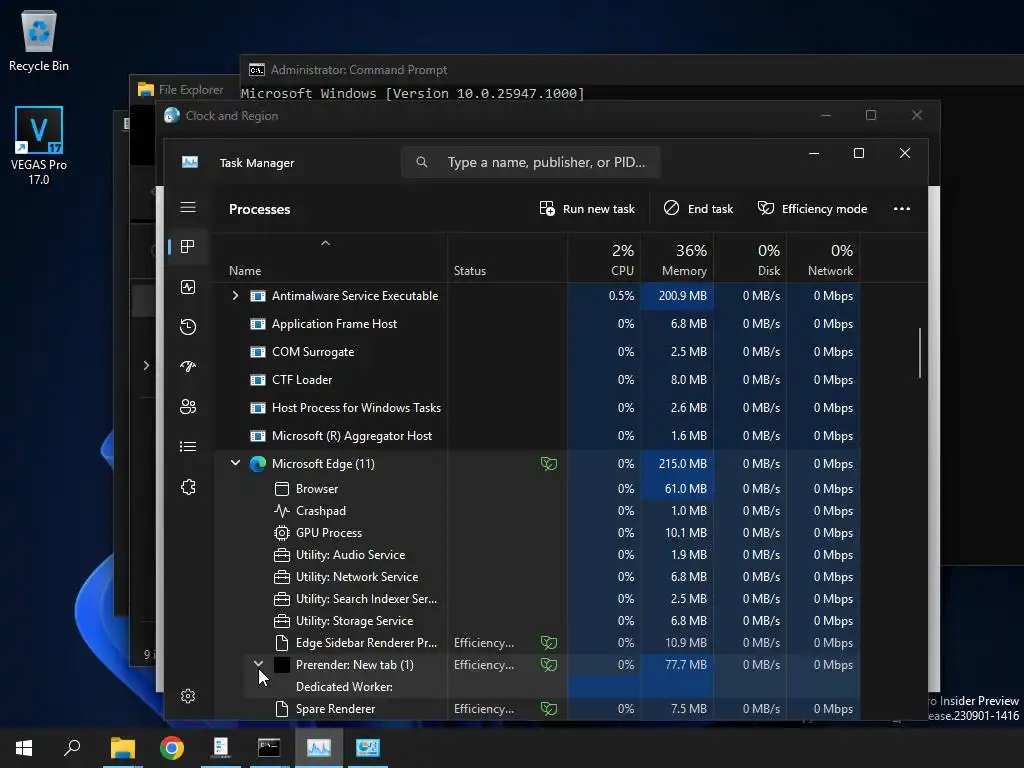The width and height of the screenshot is (1024, 768).
Task: Switch to Command Prompt on taskbar
Action: coord(269,748)
